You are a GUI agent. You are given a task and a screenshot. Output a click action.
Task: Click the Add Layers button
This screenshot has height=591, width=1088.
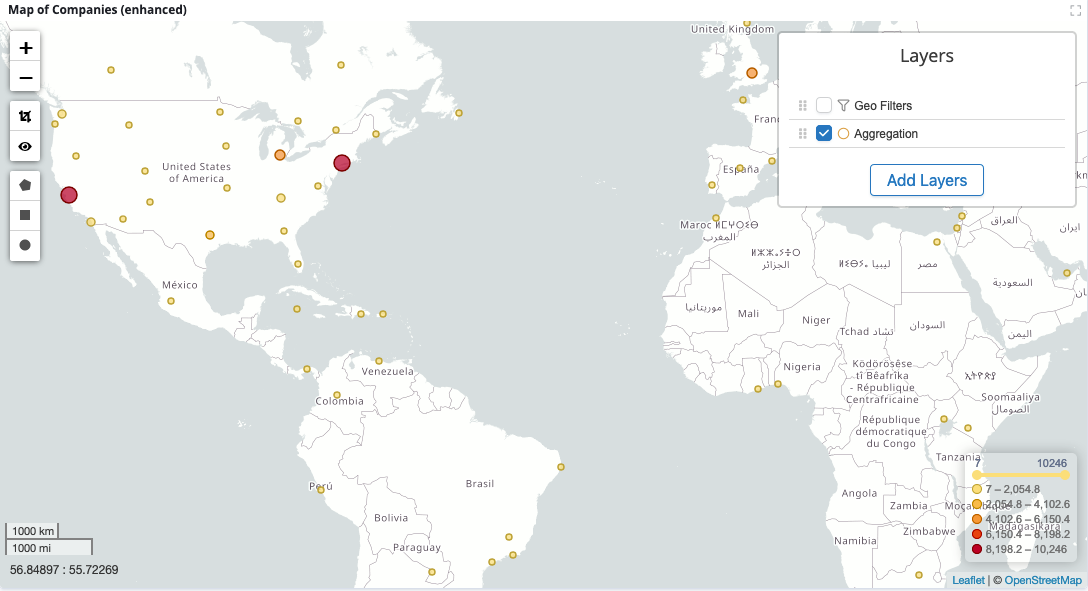click(x=926, y=180)
